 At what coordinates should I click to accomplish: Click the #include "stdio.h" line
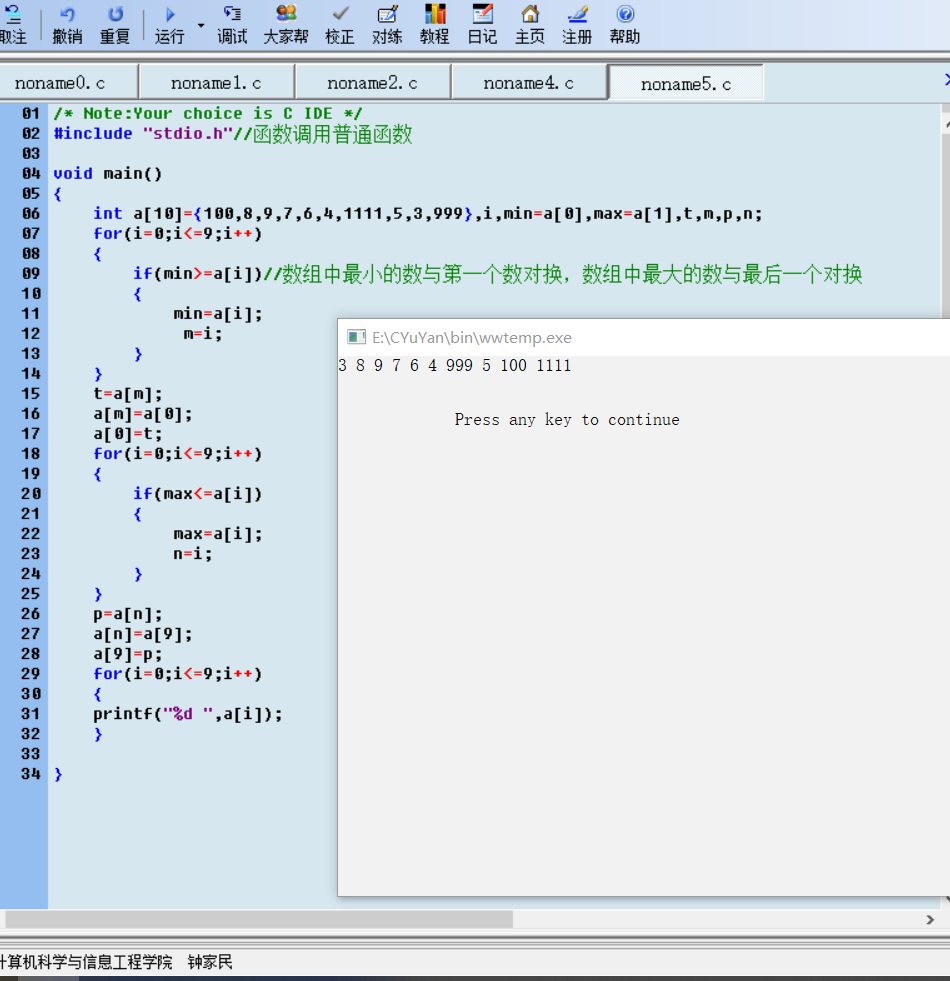pos(232,134)
